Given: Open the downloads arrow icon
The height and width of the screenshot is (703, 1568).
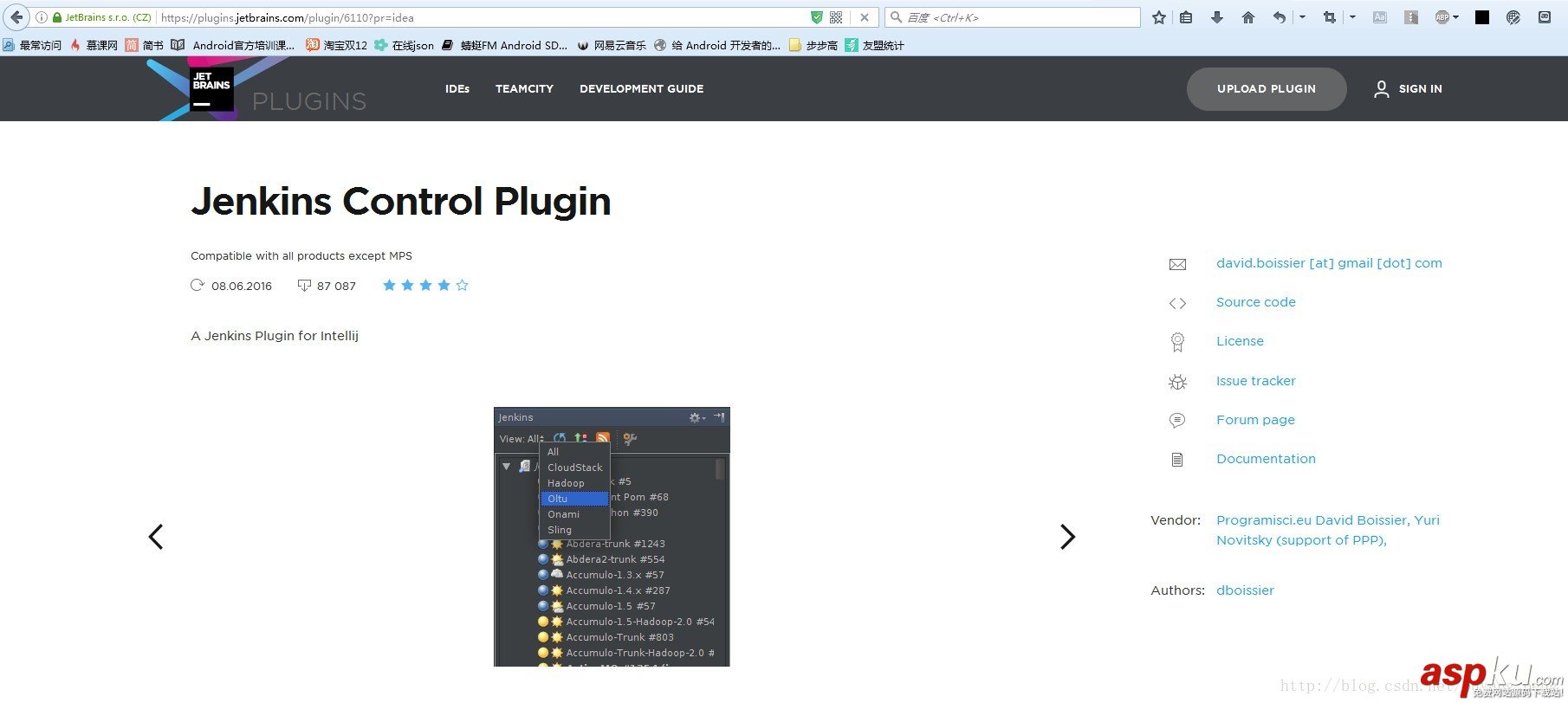Looking at the screenshot, I should tap(1217, 17).
